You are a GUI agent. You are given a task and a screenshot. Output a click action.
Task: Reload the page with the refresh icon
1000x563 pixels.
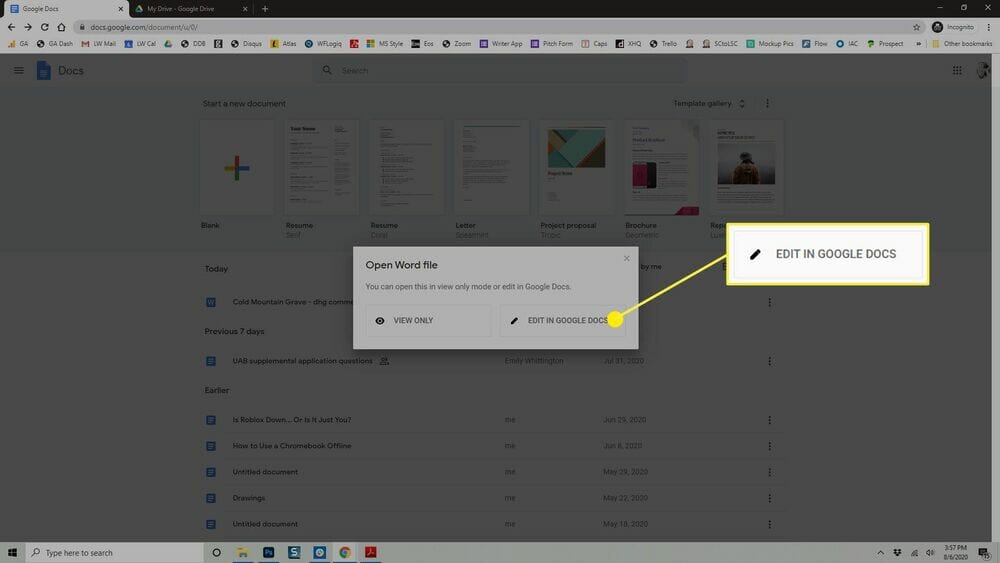point(45,27)
